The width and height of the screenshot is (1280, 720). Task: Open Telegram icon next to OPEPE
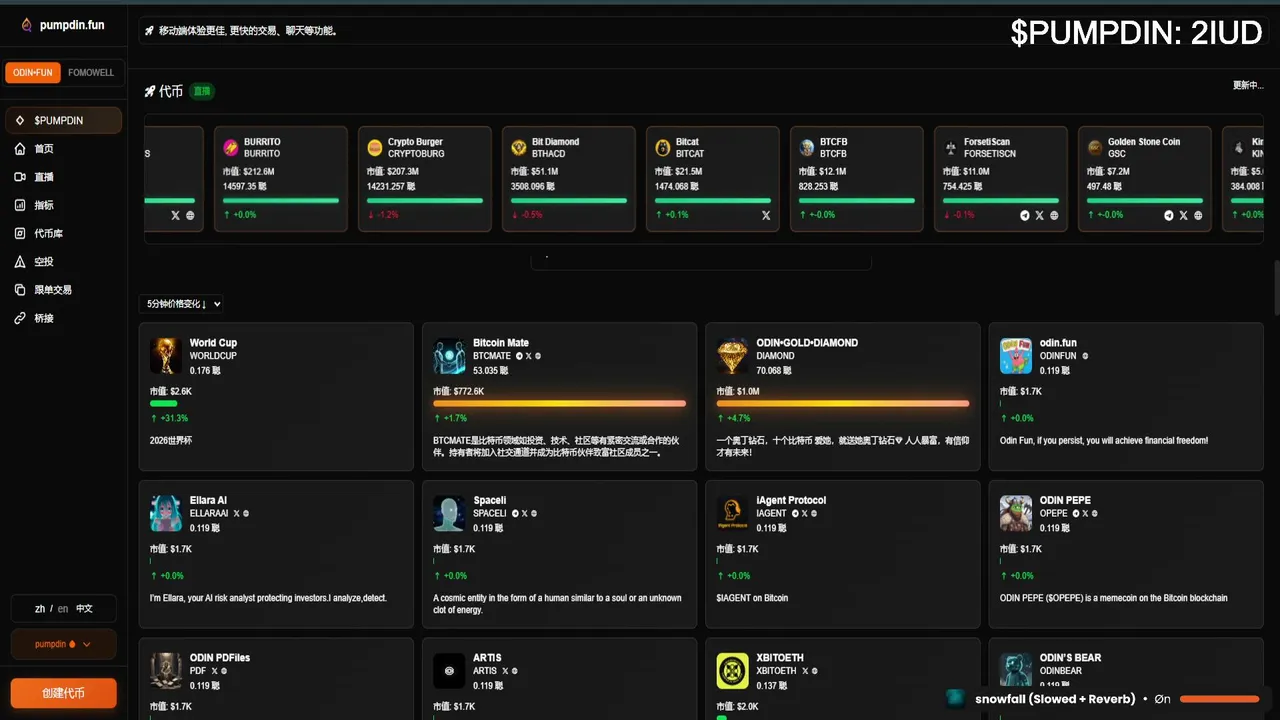[1078, 514]
